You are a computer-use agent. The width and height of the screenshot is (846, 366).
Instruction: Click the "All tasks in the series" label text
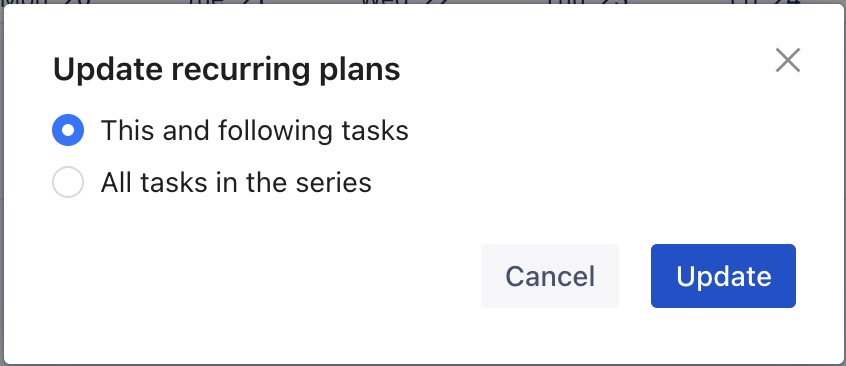236,182
